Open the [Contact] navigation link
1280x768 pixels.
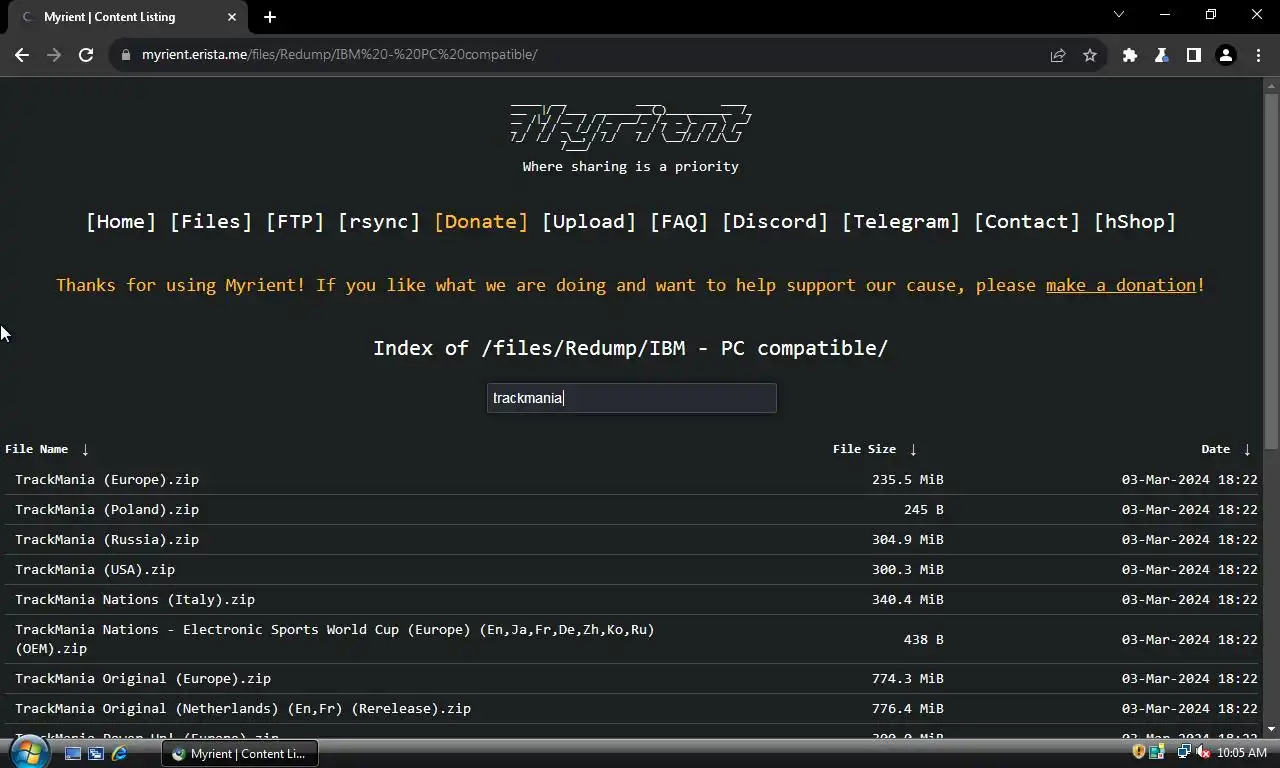point(1027,222)
